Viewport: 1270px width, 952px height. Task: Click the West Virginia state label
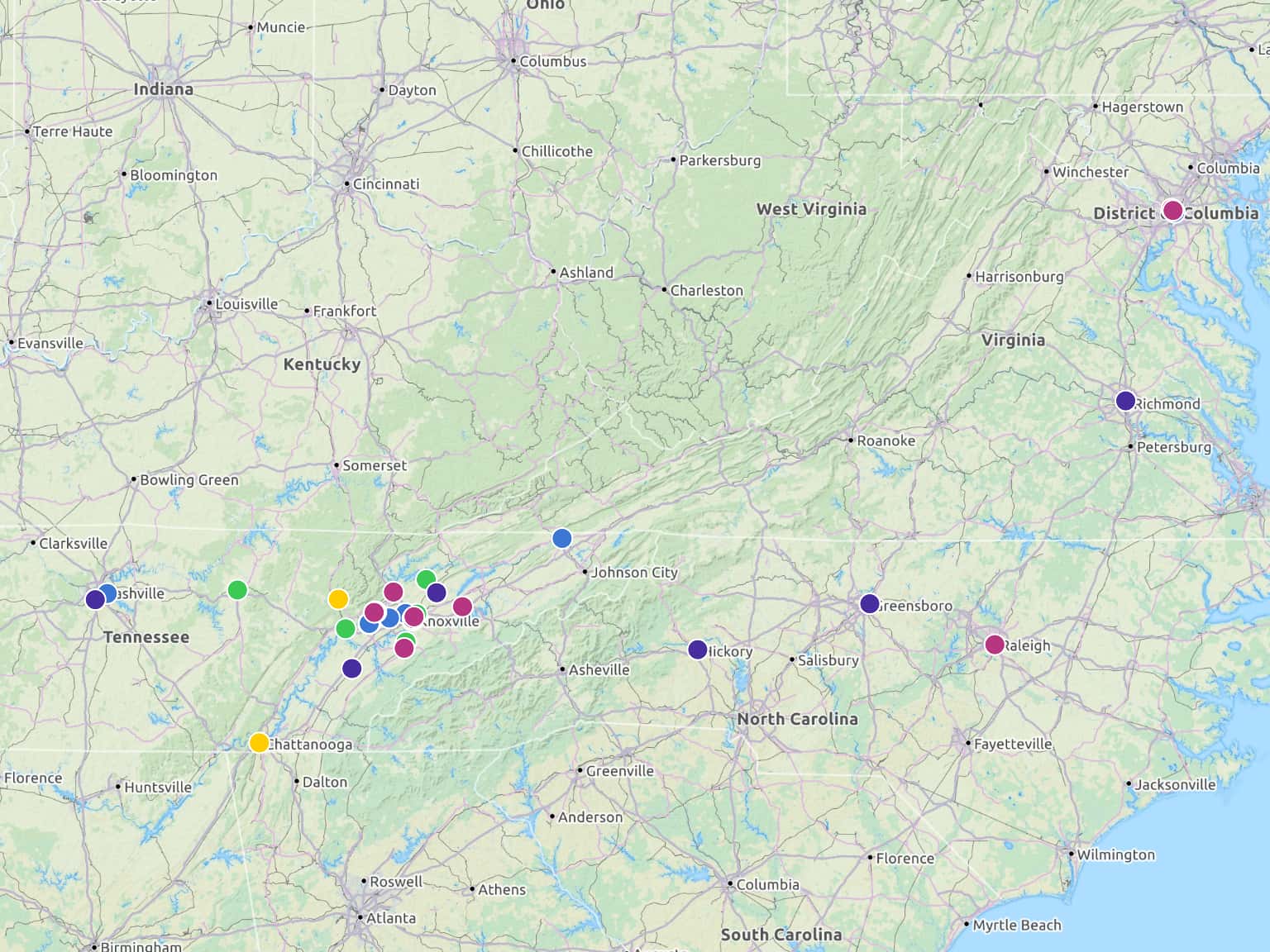pyautogui.click(x=811, y=209)
